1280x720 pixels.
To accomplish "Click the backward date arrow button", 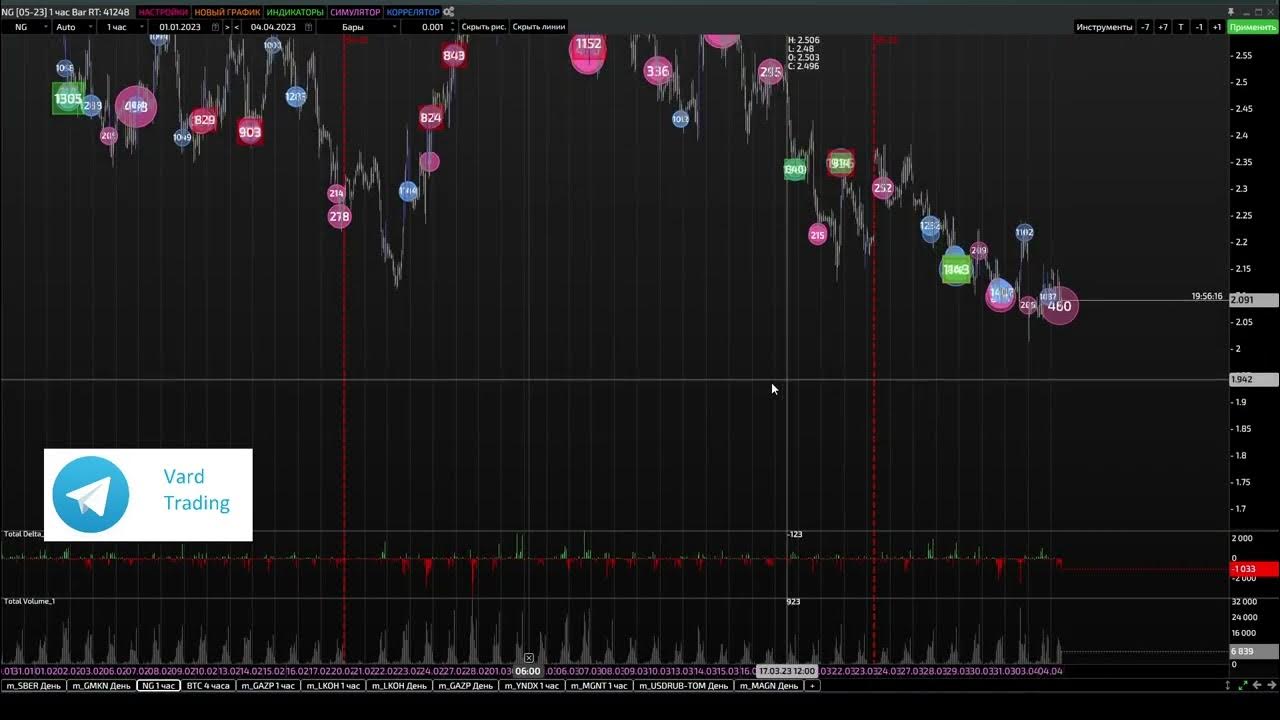I will click(x=236, y=27).
